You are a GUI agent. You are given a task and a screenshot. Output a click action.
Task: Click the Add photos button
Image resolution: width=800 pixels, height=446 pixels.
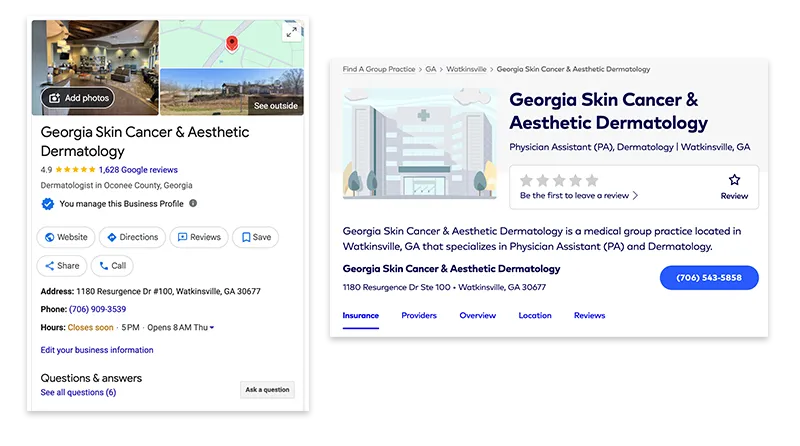78,98
